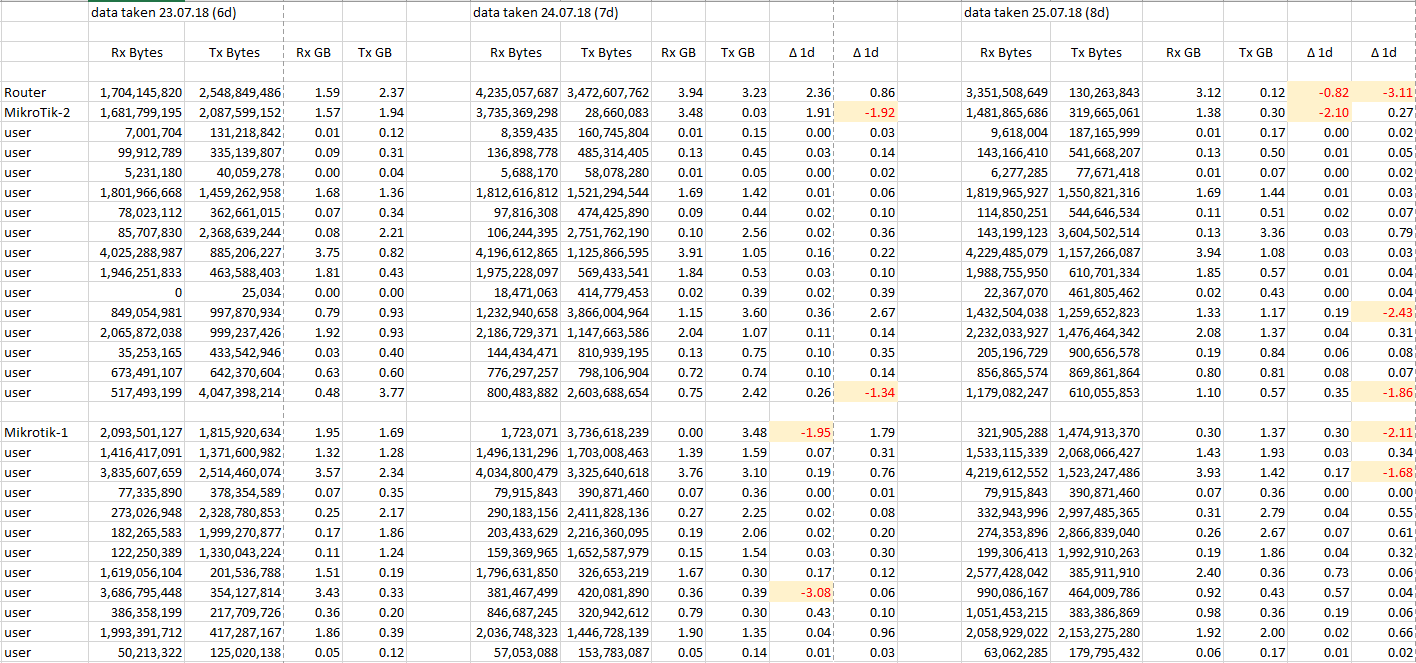Select cell with value 3,472,607,762

606,92
